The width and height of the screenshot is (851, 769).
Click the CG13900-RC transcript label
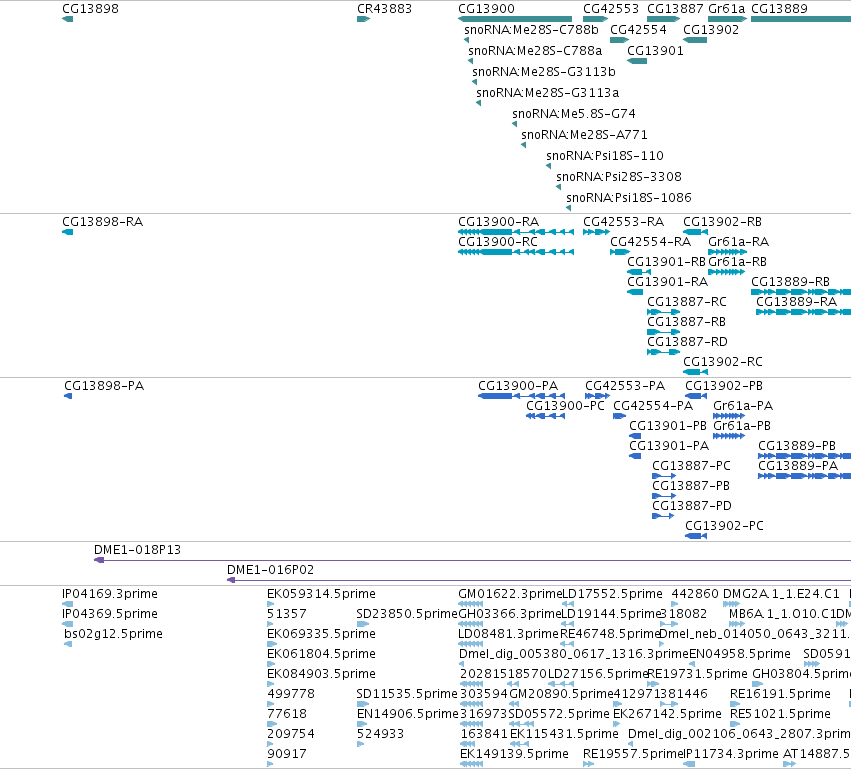[498, 241]
